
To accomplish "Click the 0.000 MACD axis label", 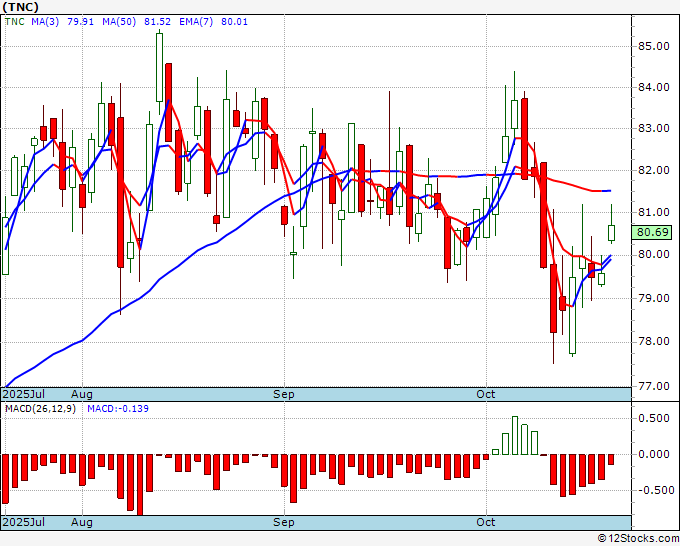I will 654,454.
